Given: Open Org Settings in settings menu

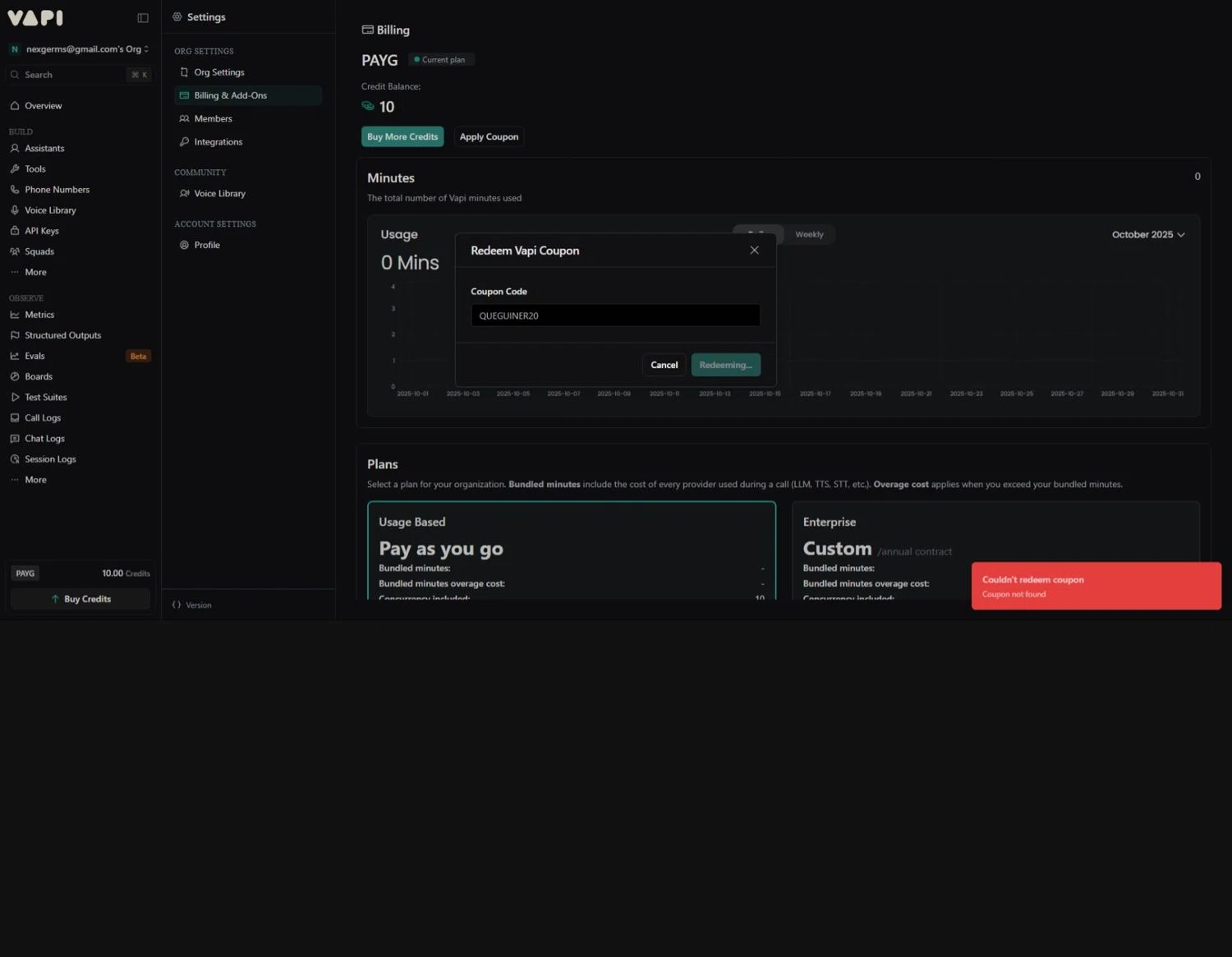Looking at the screenshot, I should pos(248,72).
